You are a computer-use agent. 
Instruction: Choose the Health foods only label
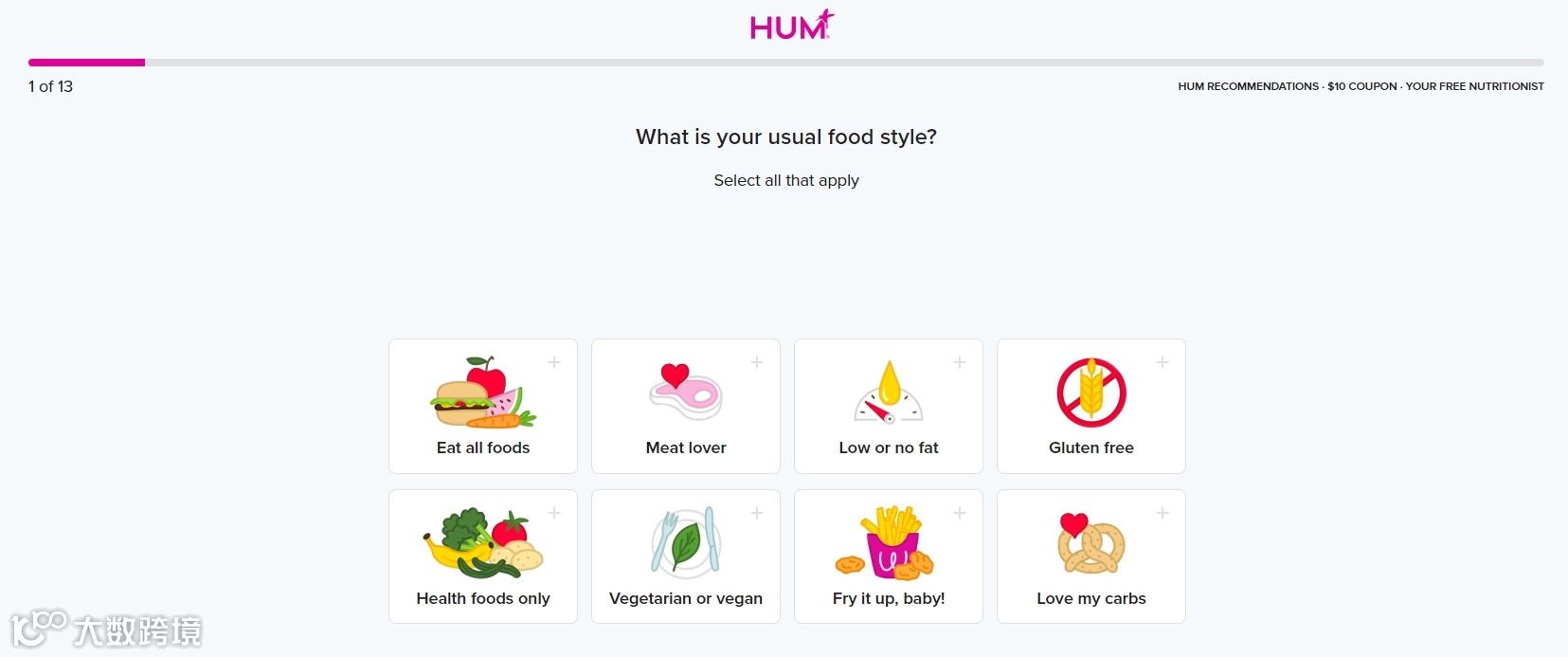coord(483,598)
